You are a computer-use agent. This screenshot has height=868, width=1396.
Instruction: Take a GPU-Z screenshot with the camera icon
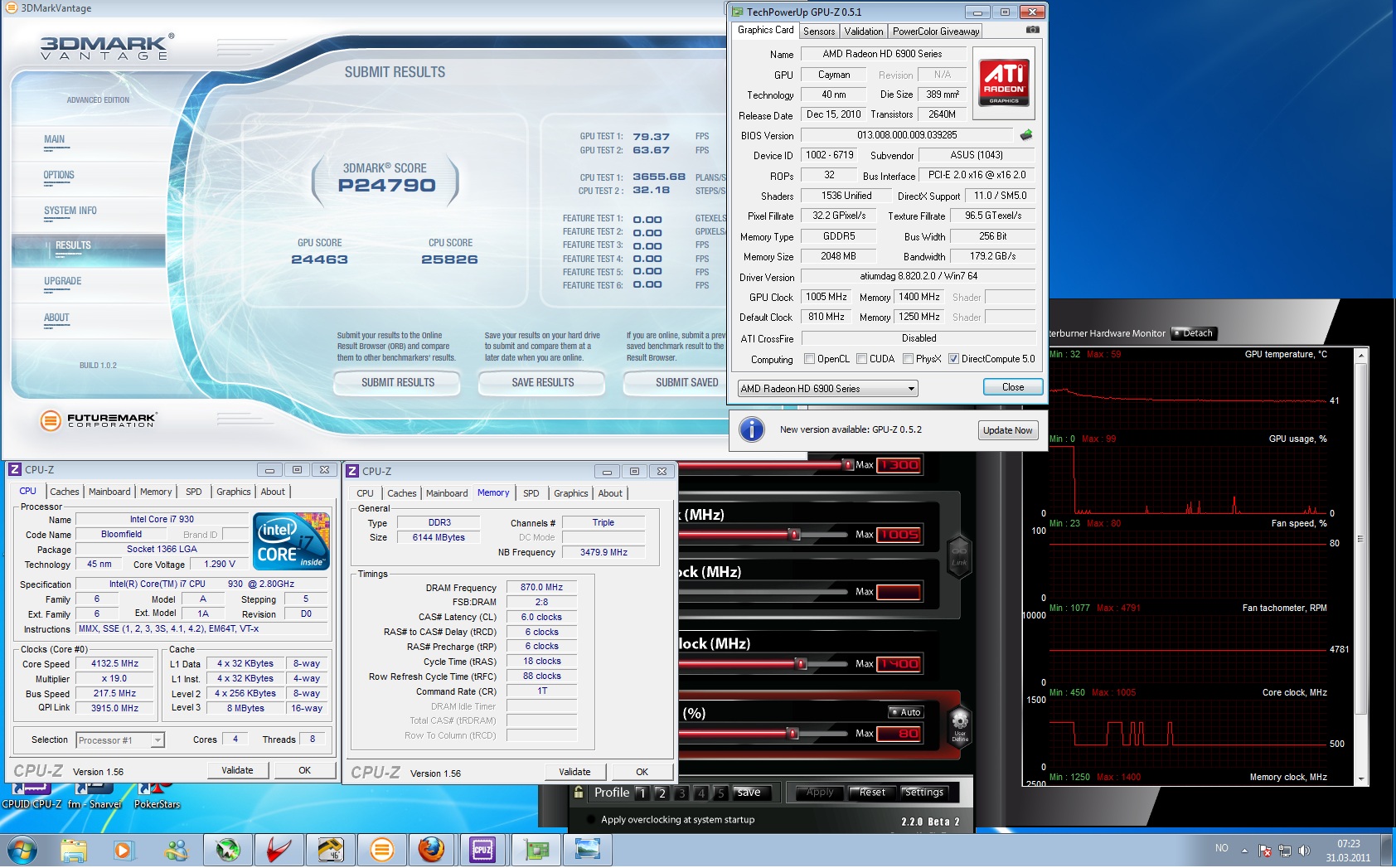coord(1032,30)
